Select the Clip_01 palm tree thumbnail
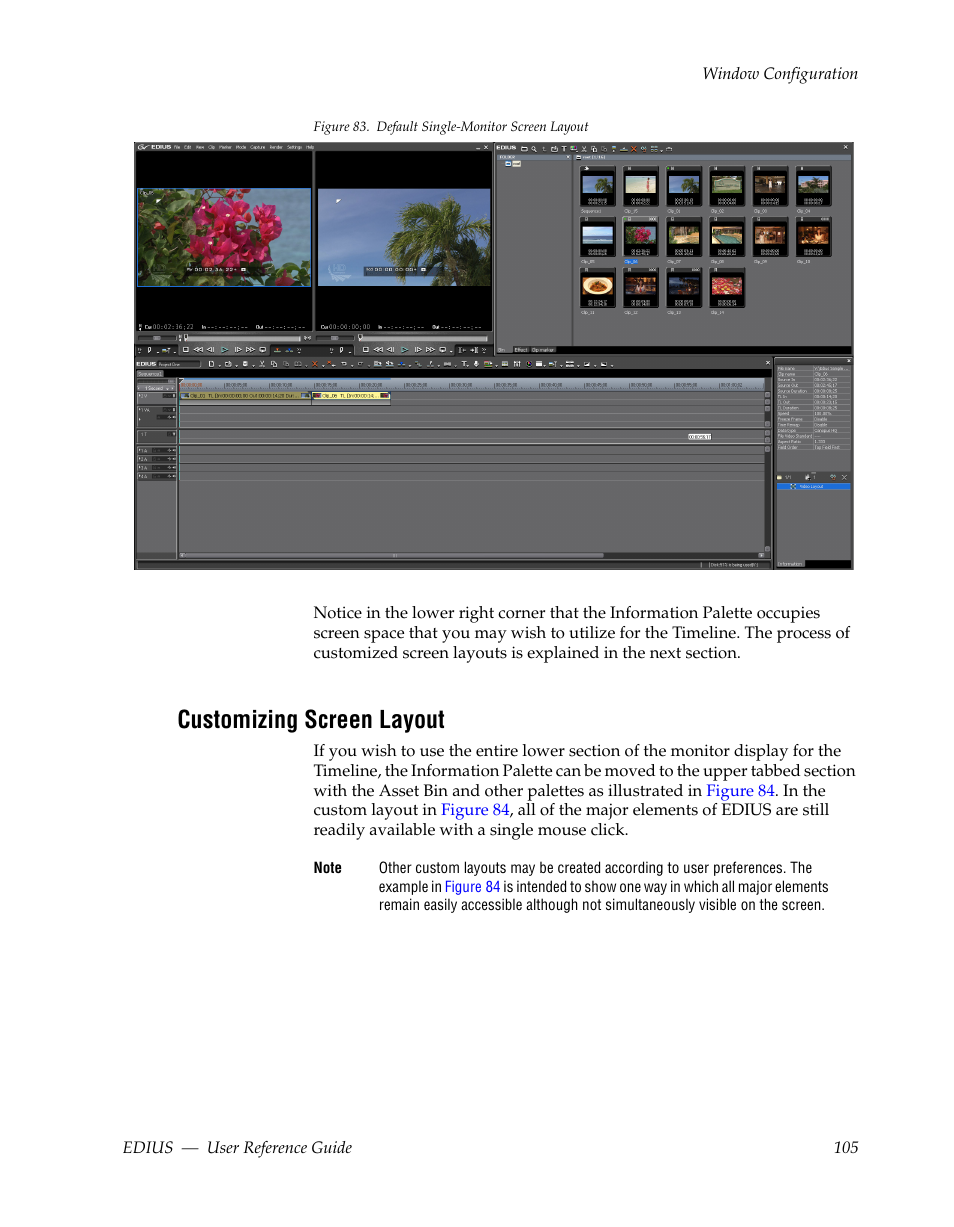 (x=684, y=186)
